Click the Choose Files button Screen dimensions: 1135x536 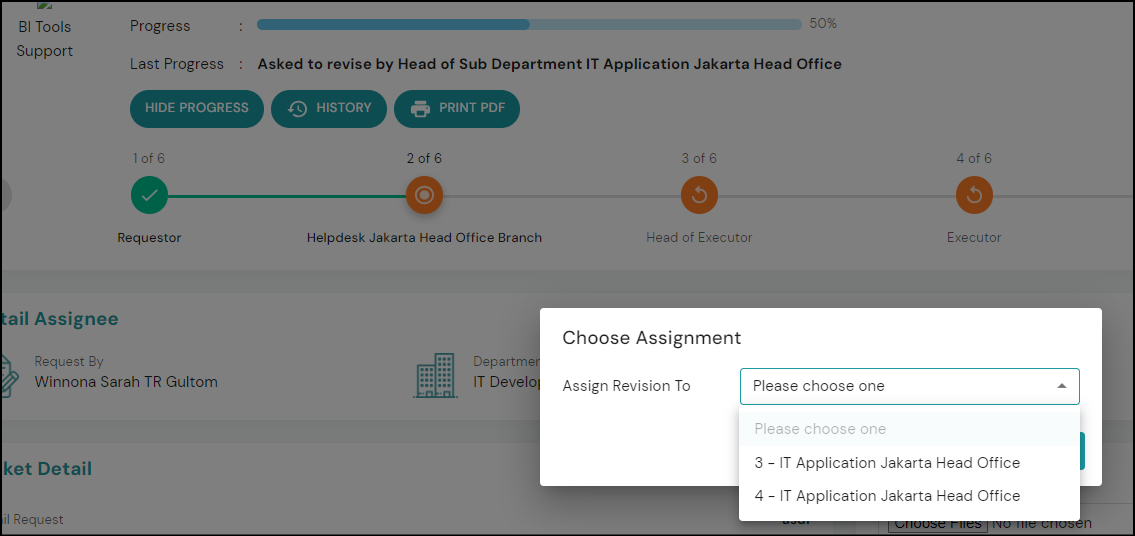[x=938, y=524]
